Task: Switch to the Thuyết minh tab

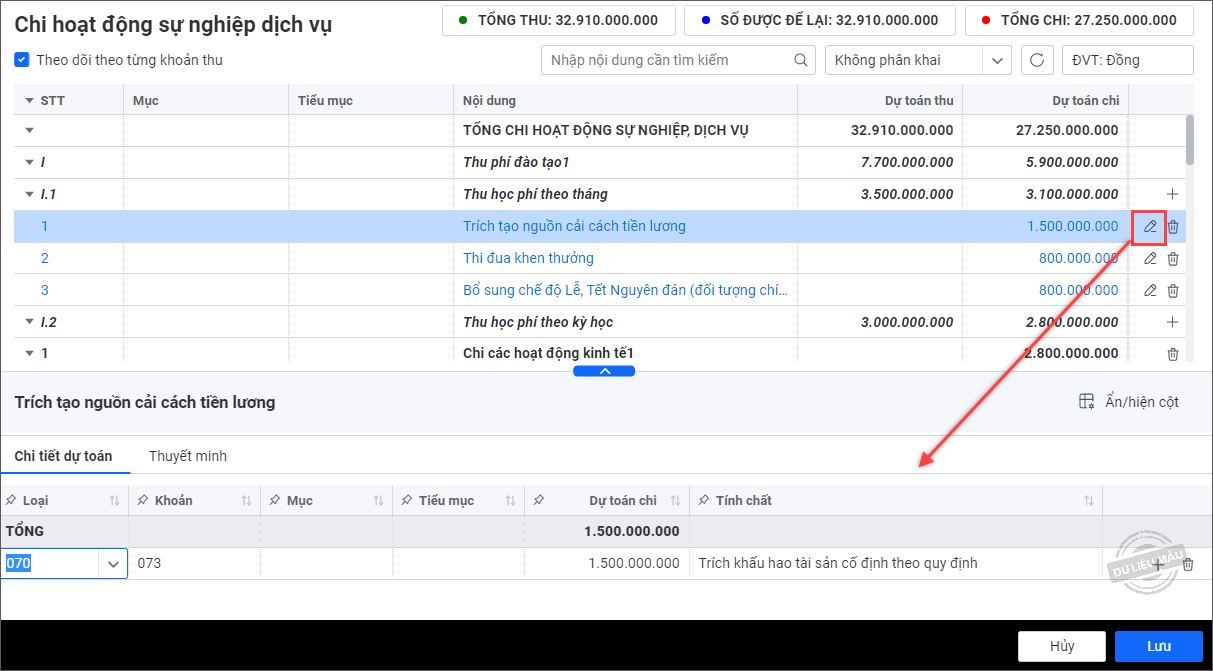Action: [x=188, y=456]
